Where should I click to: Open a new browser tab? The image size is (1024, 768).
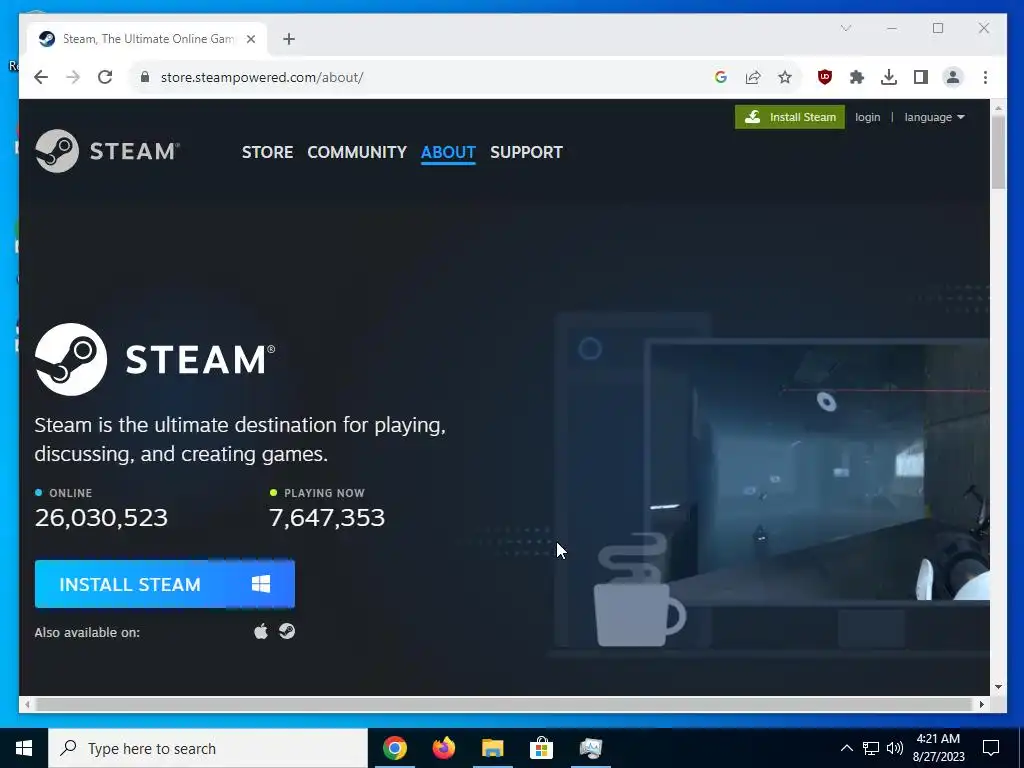289,39
